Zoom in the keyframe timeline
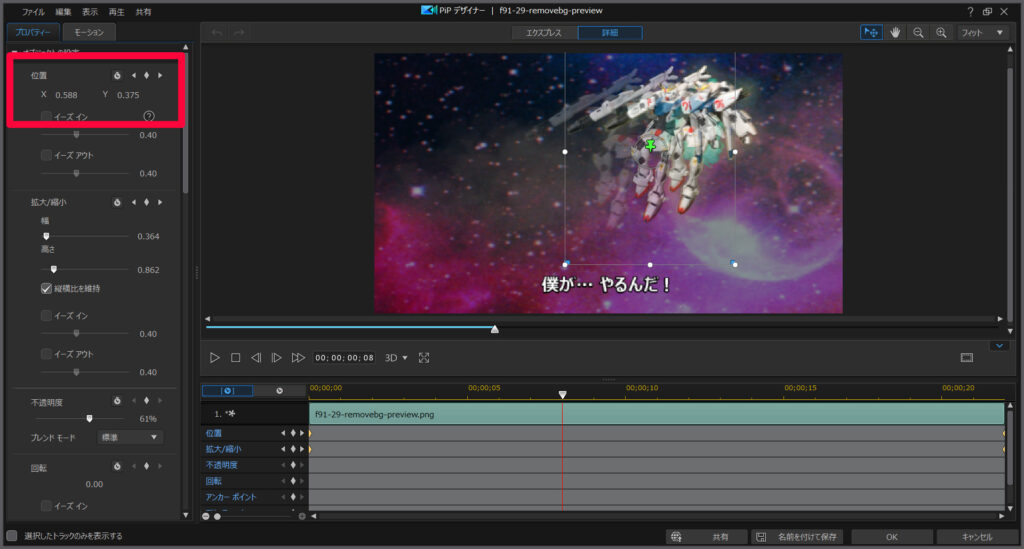Image resolution: width=1024 pixels, height=549 pixels. pyautogui.click(x=302, y=516)
